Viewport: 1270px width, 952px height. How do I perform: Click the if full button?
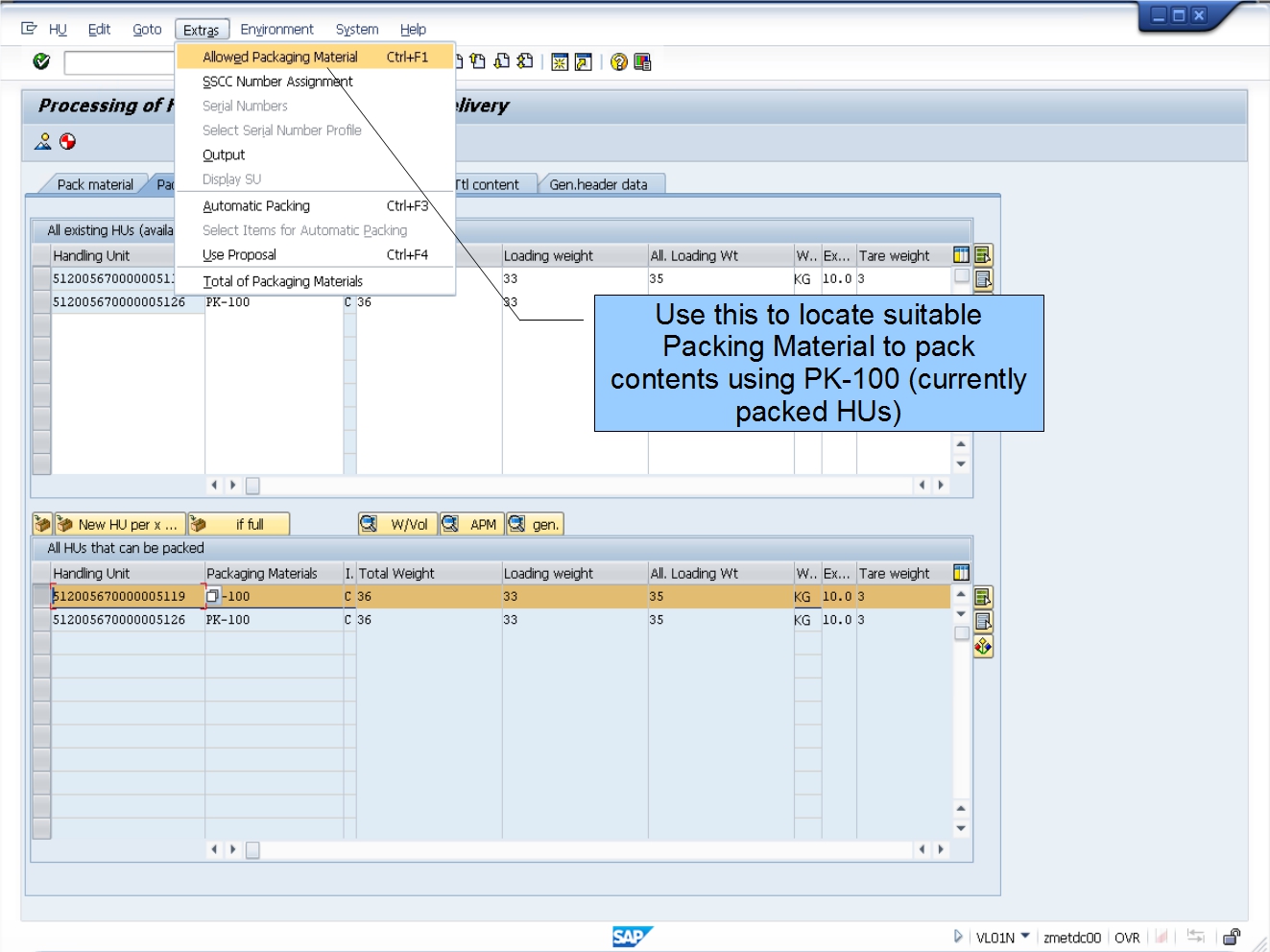tap(239, 524)
